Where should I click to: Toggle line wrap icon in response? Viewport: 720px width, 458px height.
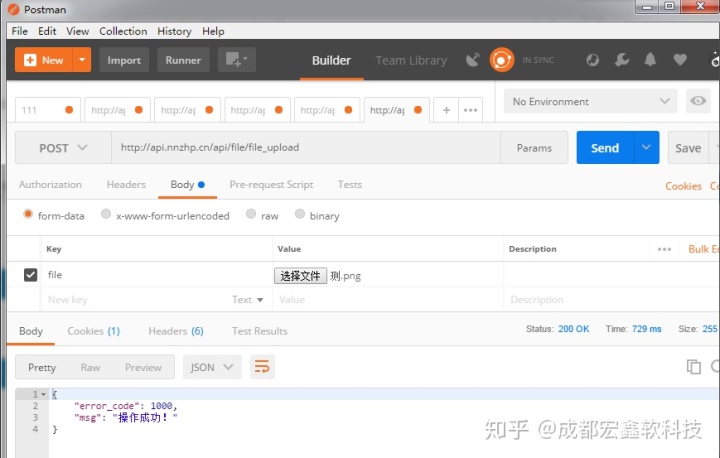pos(262,367)
